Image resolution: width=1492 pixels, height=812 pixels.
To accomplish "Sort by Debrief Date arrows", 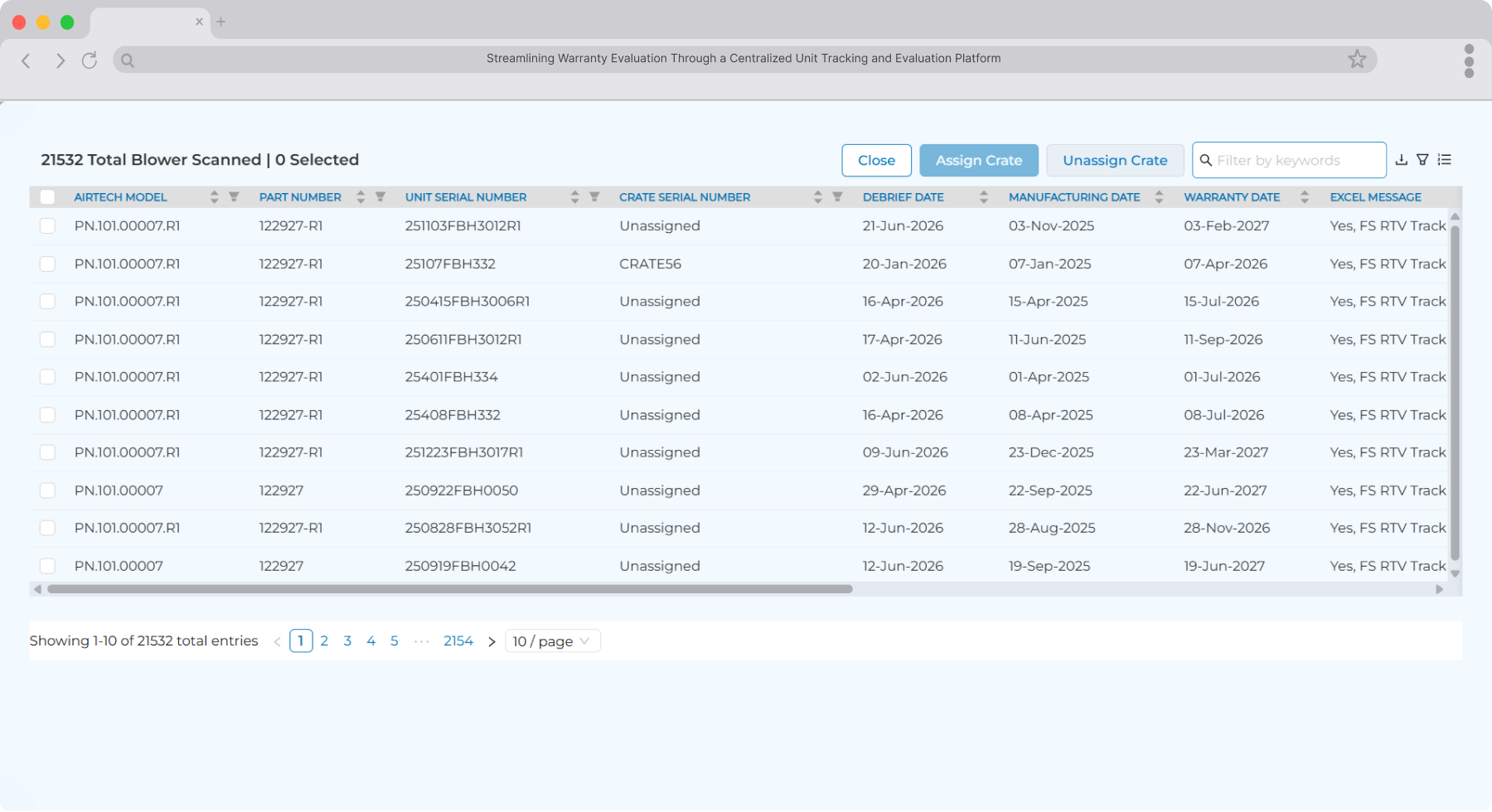I will point(984,197).
